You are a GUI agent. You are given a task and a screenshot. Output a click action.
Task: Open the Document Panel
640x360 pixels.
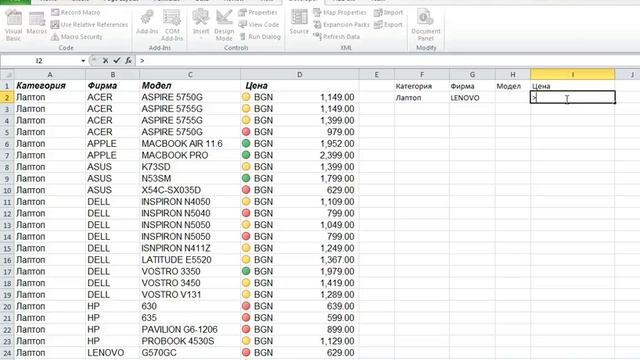(x=425, y=24)
